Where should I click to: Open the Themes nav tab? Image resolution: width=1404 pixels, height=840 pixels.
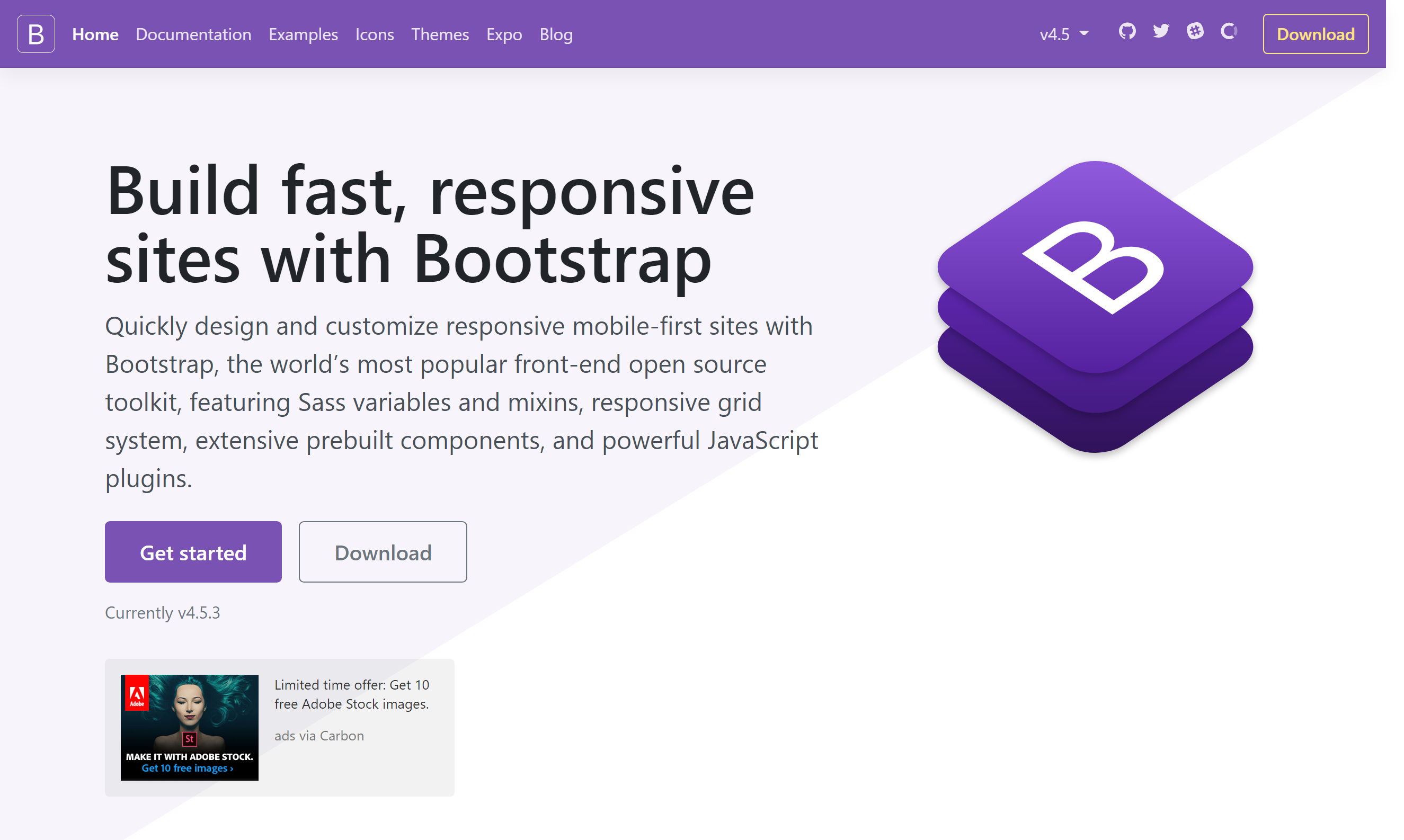pyautogui.click(x=441, y=34)
